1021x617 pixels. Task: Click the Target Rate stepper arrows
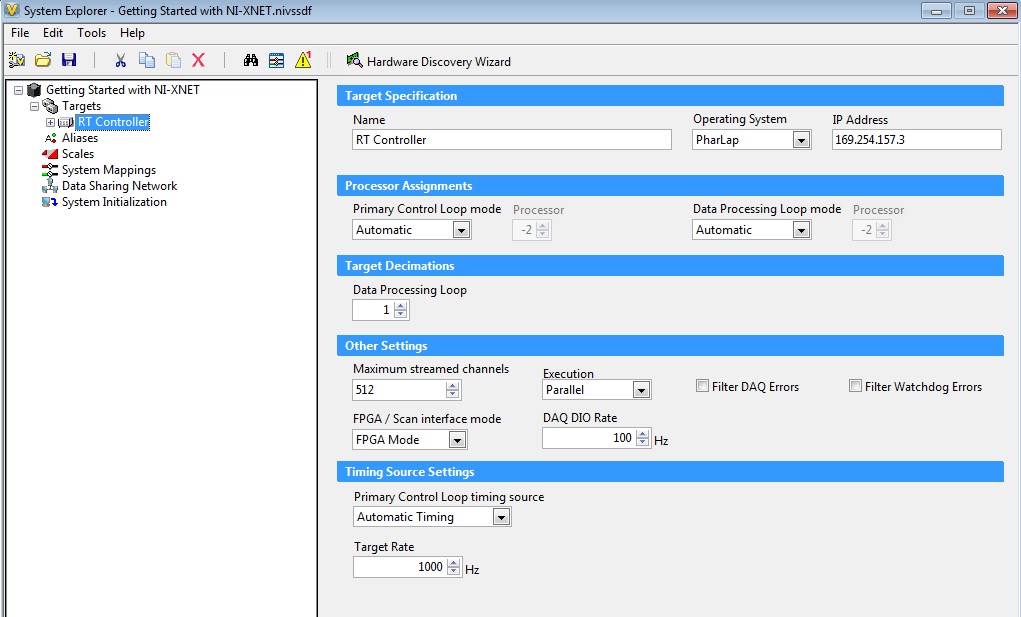click(454, 567)
